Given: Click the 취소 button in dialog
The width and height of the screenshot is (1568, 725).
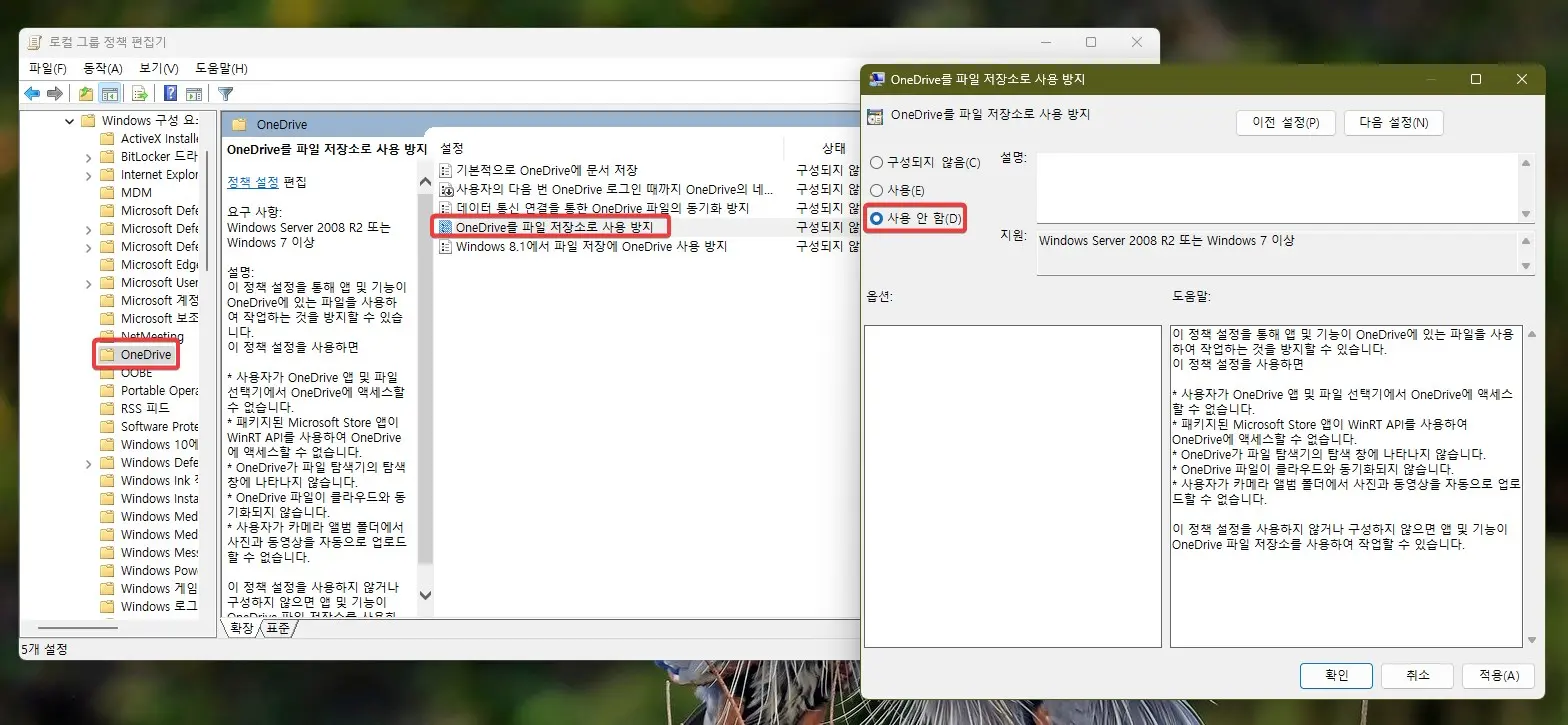Looking at the screenshot, I should coord(1417,675).
